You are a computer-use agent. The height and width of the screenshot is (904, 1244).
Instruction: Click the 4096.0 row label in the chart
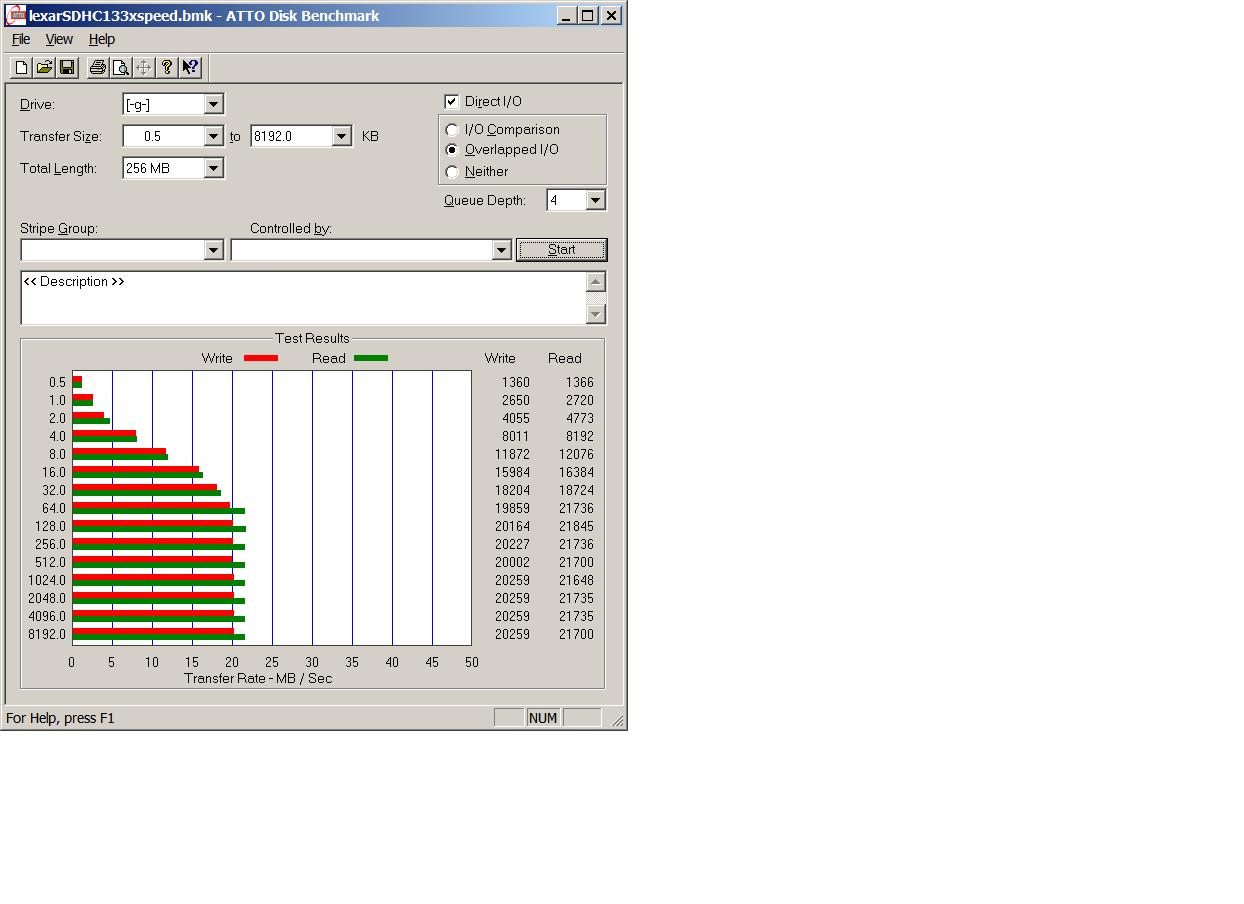47,616
